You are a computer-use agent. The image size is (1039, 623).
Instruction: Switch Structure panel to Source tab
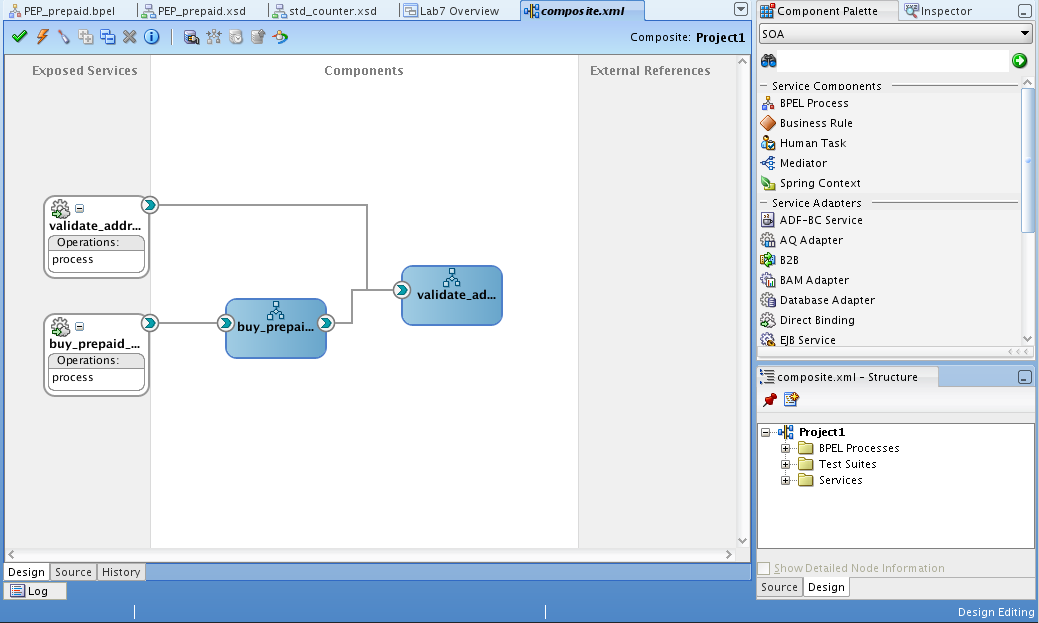pos(779,587)
